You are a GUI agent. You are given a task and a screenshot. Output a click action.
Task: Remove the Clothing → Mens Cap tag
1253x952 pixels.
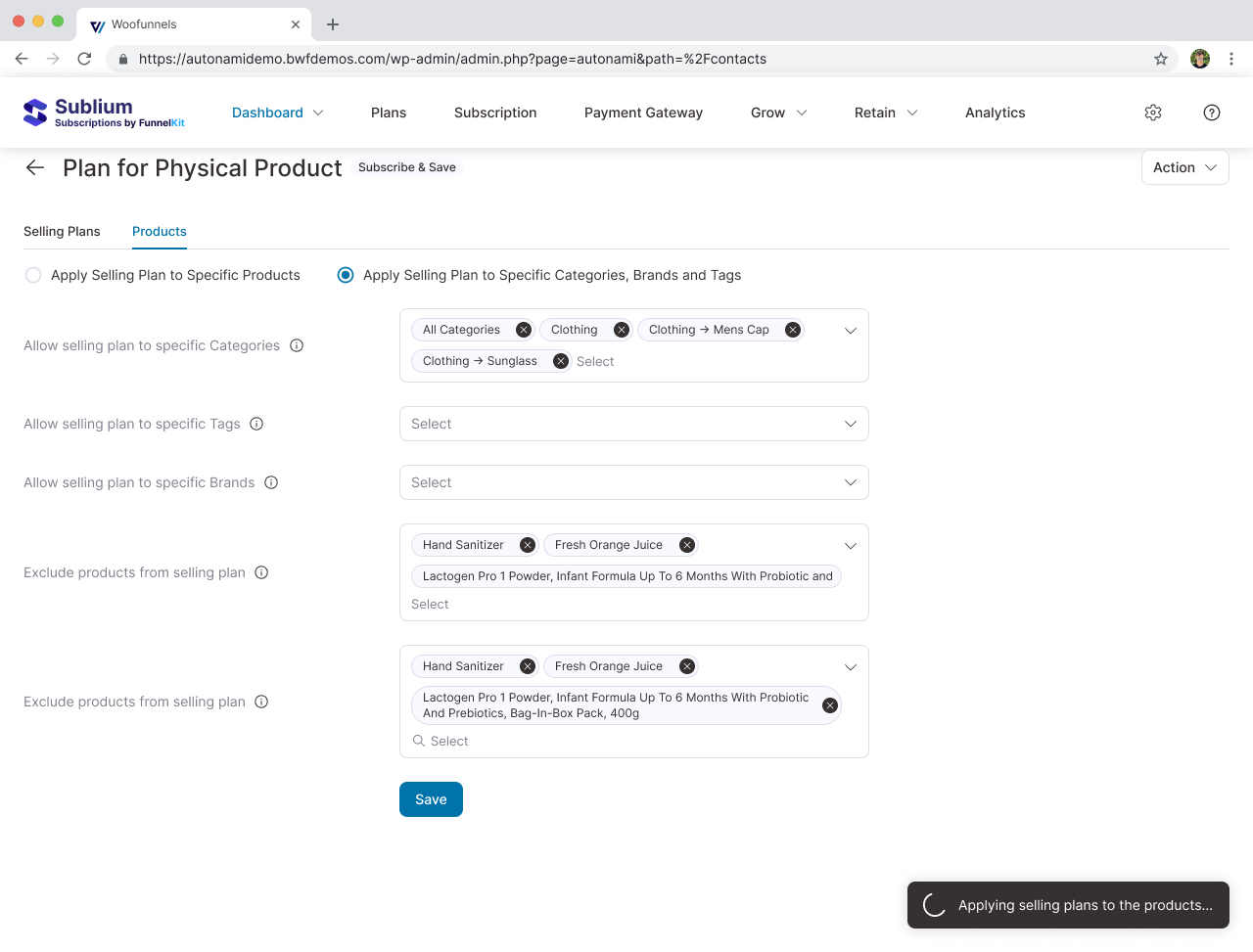[793, 330]
